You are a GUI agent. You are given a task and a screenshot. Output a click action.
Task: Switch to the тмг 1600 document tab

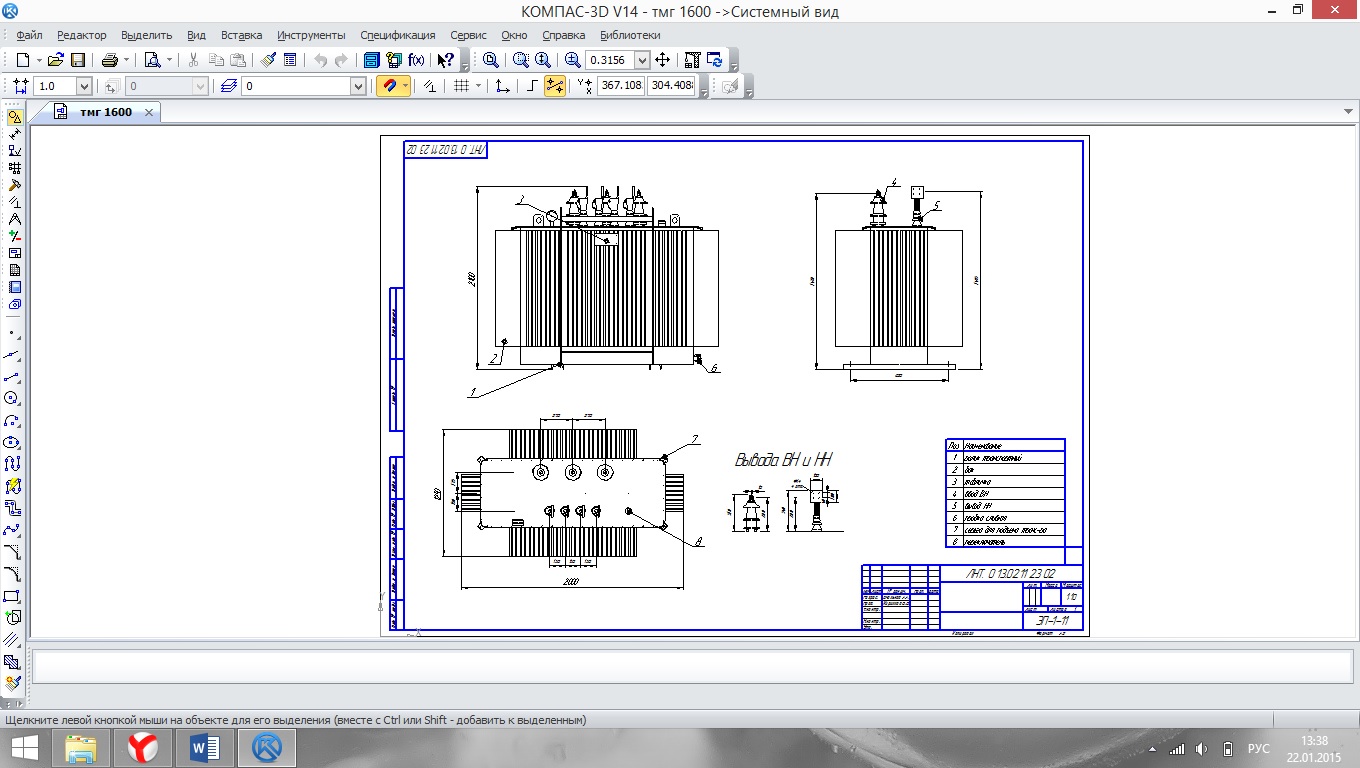point(105,112)
